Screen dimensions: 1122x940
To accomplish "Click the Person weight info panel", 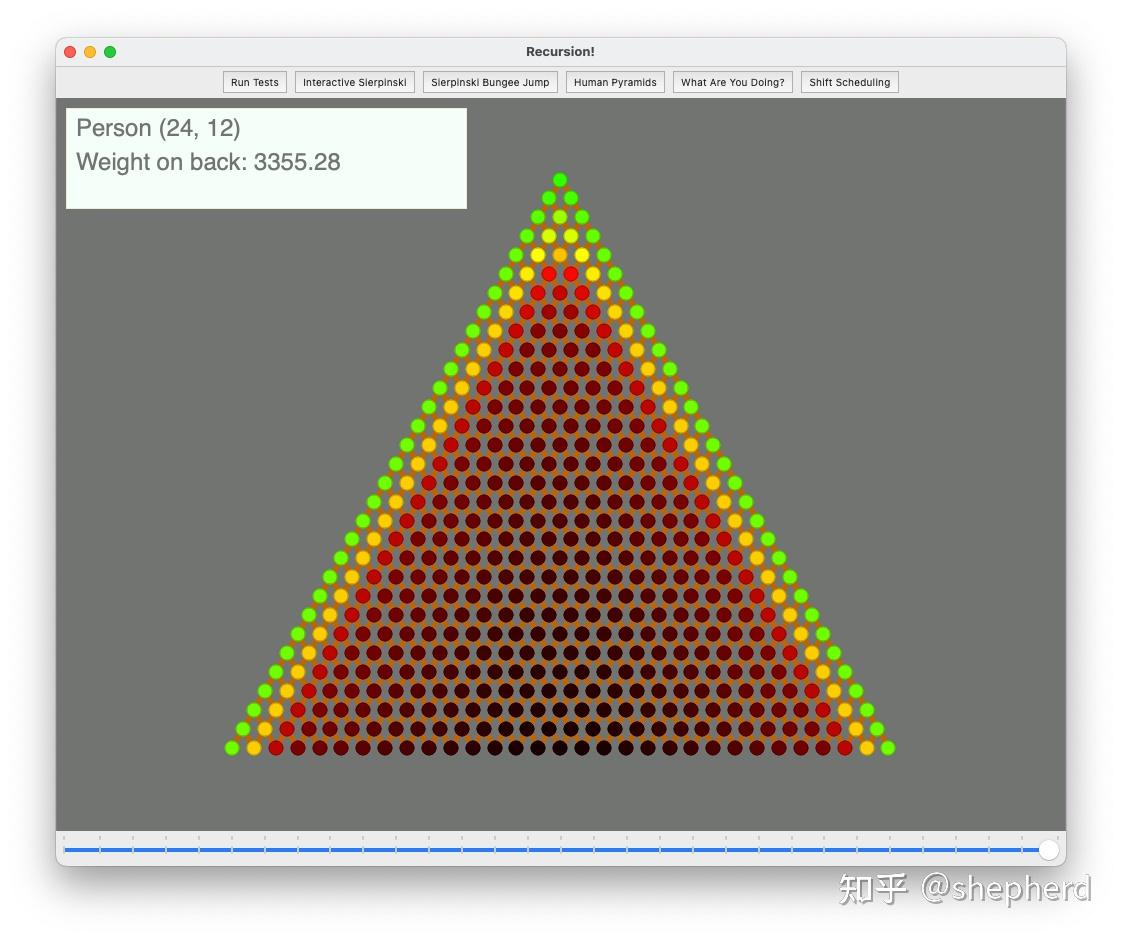I will click(266, 157).
